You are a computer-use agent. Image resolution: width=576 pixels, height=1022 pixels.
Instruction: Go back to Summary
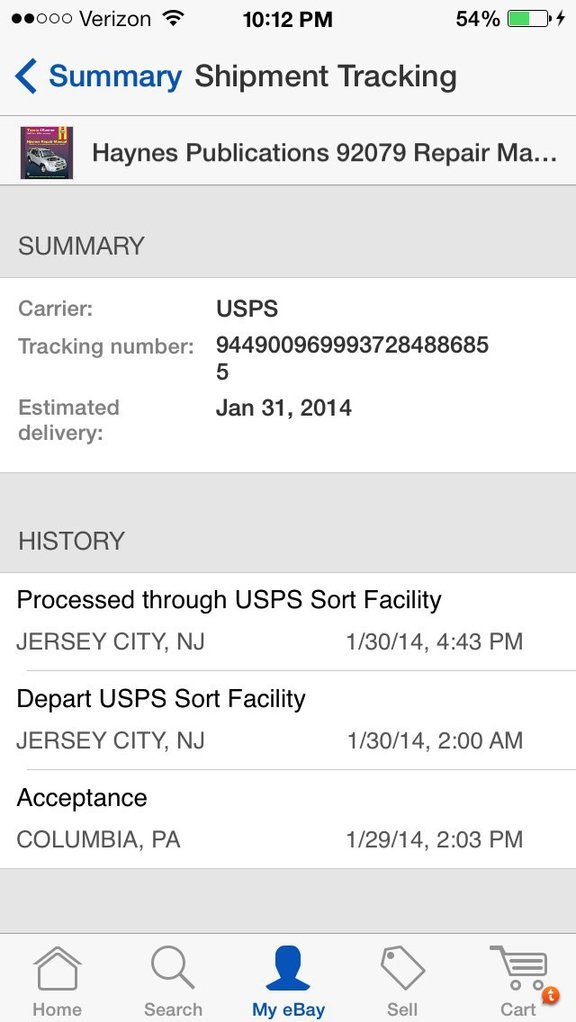point(115,76)
